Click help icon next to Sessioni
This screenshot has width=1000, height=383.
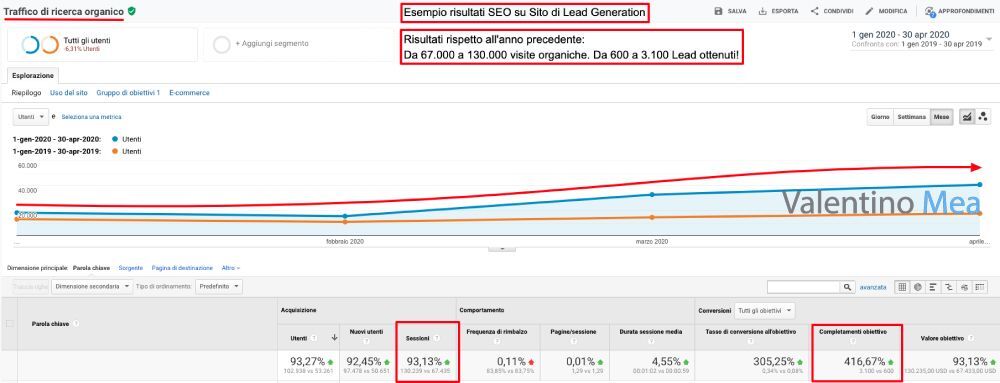436,338
